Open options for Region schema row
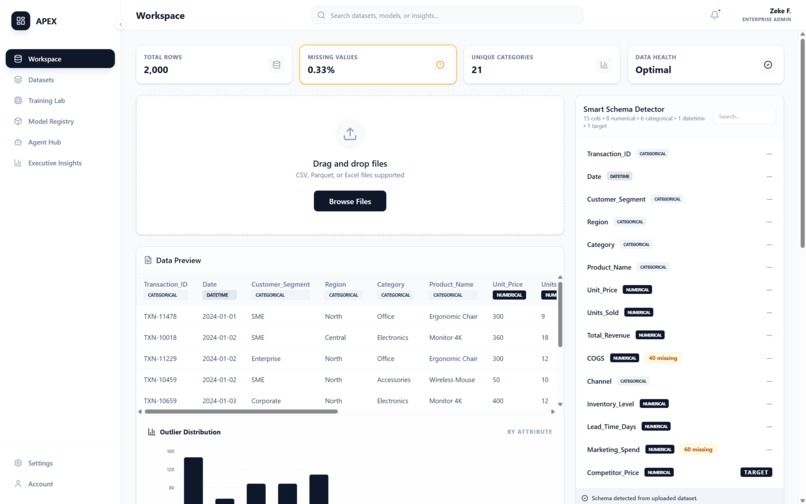 point(769,222)
